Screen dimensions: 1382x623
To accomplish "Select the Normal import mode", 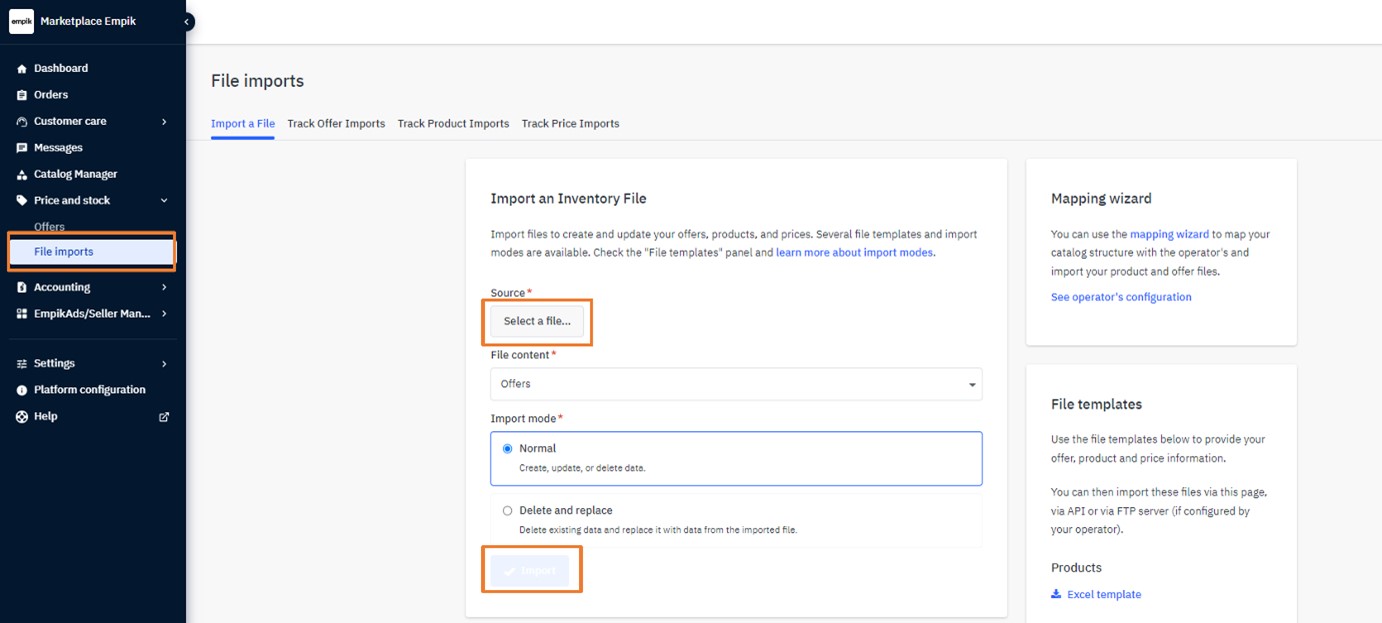I will (x=507, y=449).
